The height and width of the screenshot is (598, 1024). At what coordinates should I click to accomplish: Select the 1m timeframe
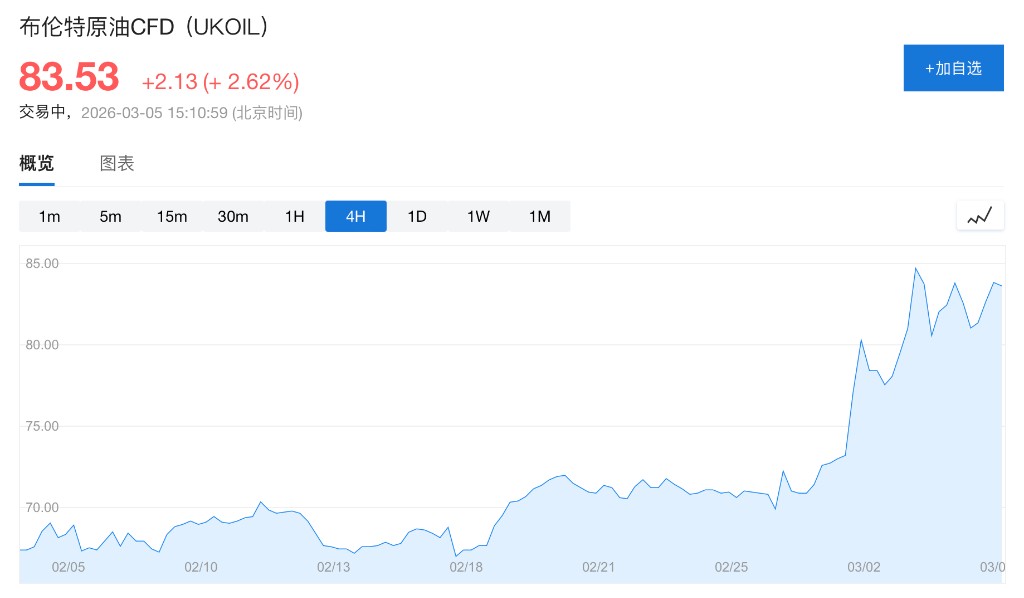click(x=49, y=216)
